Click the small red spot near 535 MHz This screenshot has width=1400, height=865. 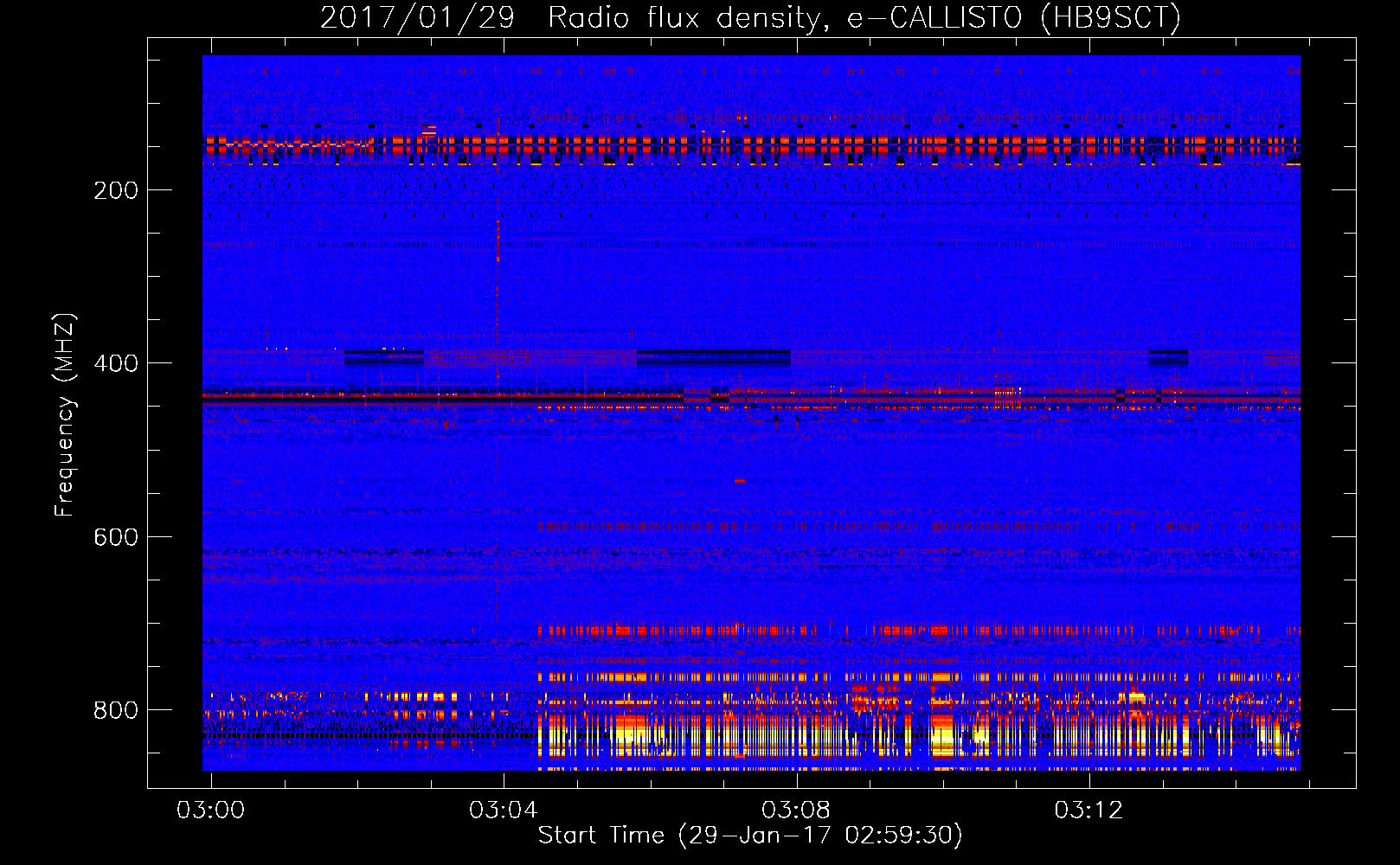[x=740, y=480]
